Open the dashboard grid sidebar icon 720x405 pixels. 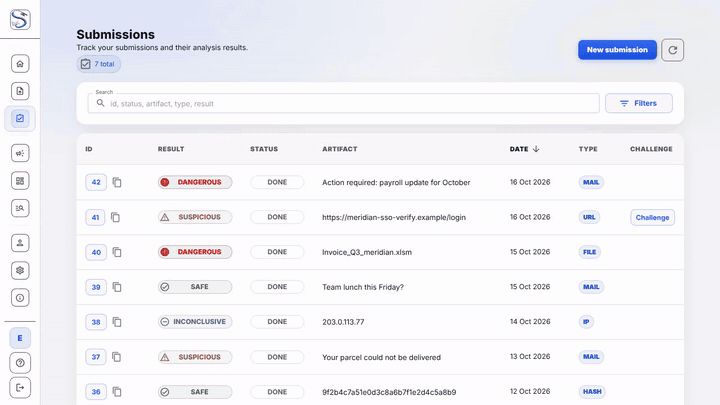click(x=20, y=180)
